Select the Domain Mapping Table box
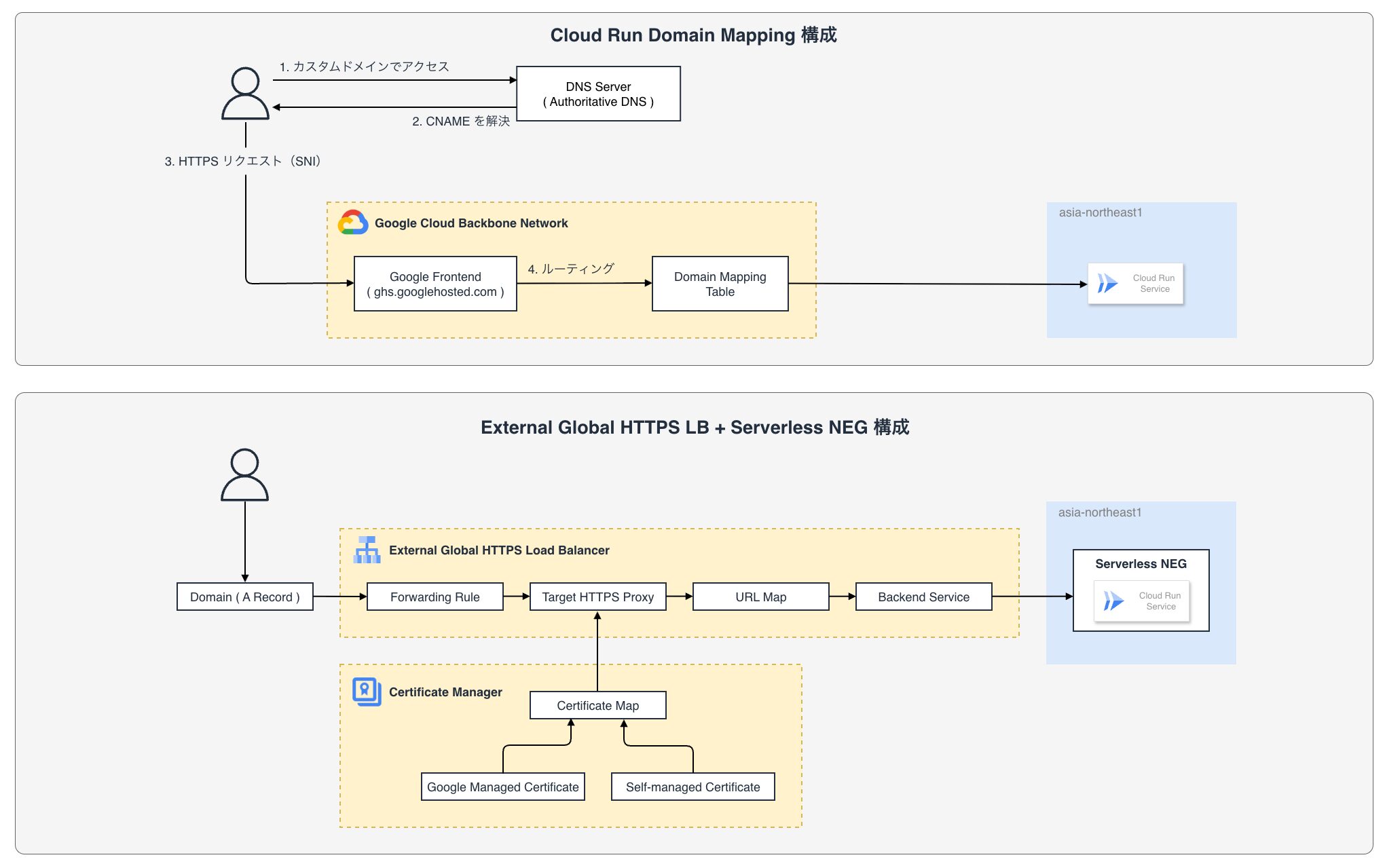 [720, 284]
